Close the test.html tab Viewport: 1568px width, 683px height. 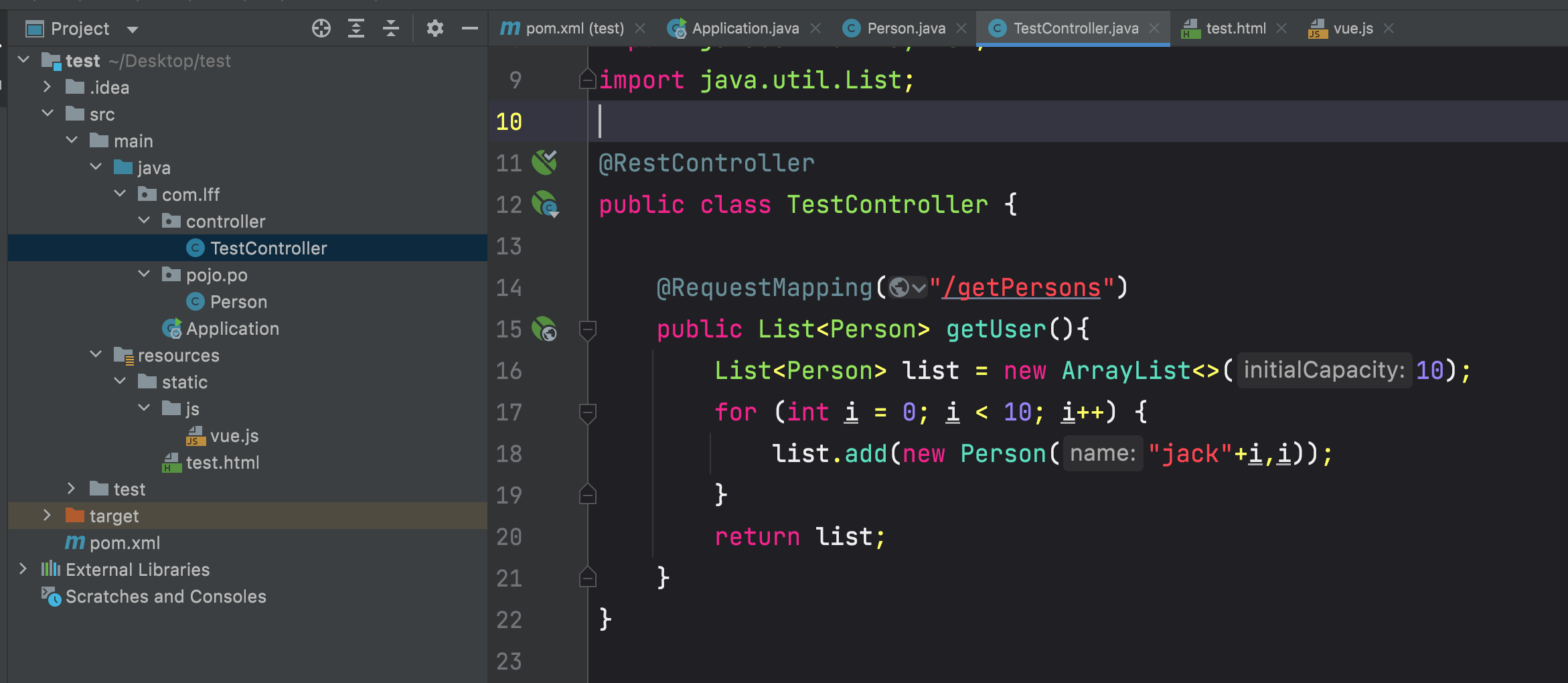[x=1281, y=28]
